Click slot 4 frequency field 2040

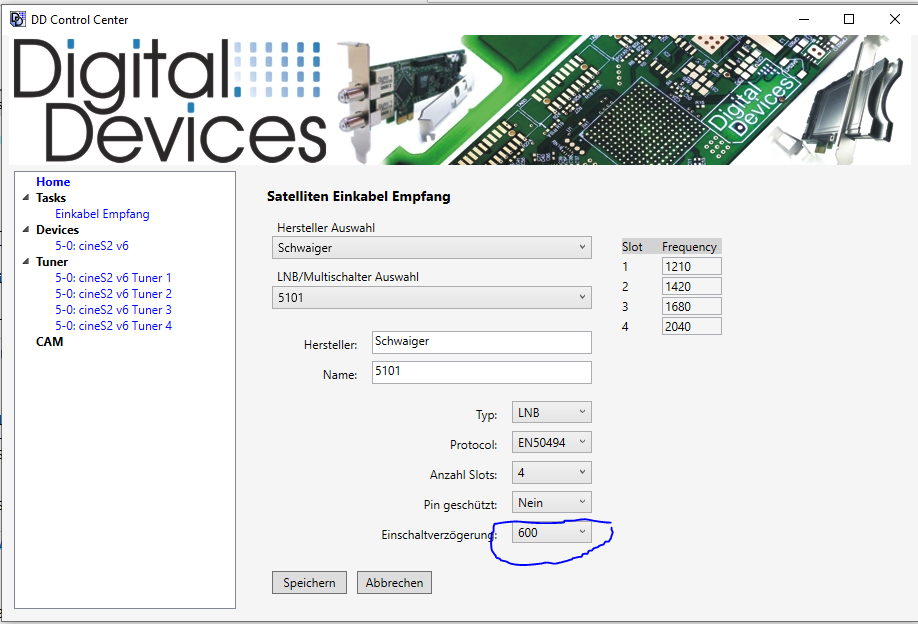[691, 326]
